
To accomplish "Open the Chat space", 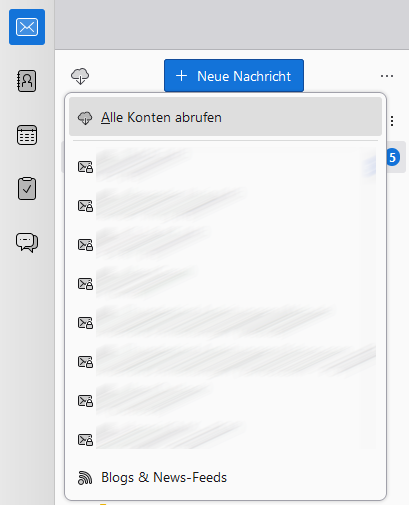I will click(x=27, y=242).
